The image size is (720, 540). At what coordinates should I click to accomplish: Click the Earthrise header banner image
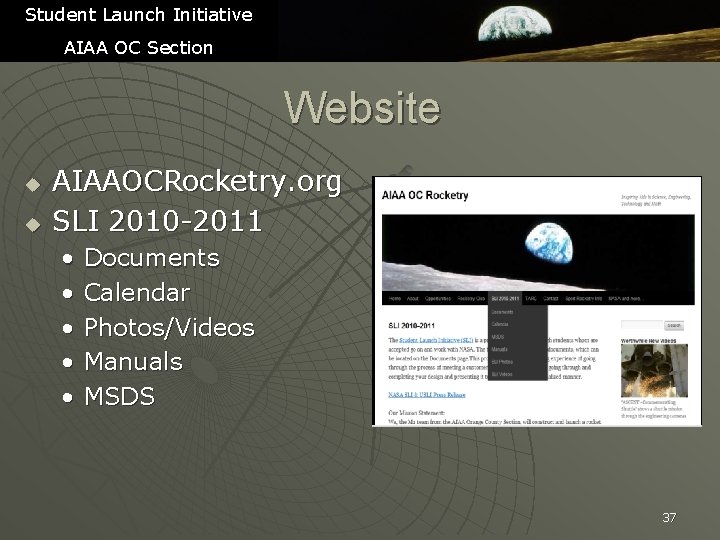538,253
